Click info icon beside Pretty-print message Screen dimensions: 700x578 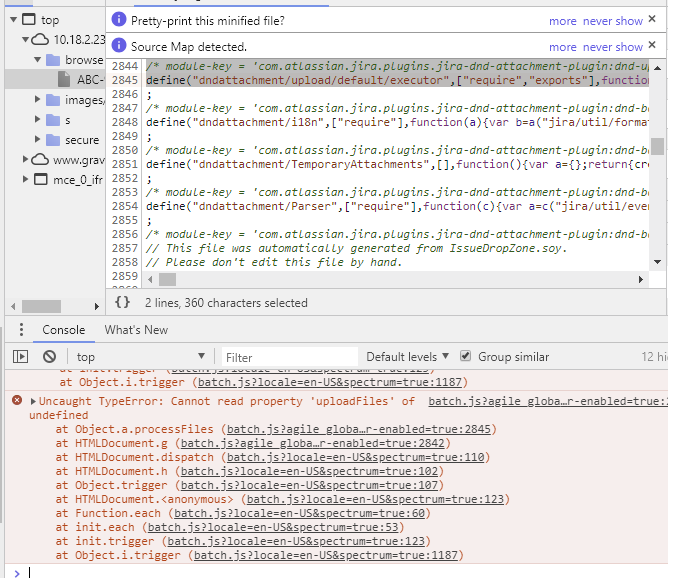point(119,20)
